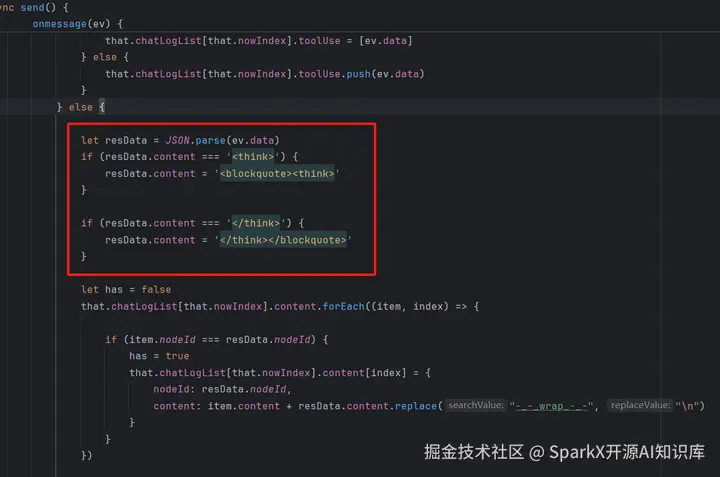Click the parse method in JSON.parse(ev.data)
720x477 pixels.
210,140
